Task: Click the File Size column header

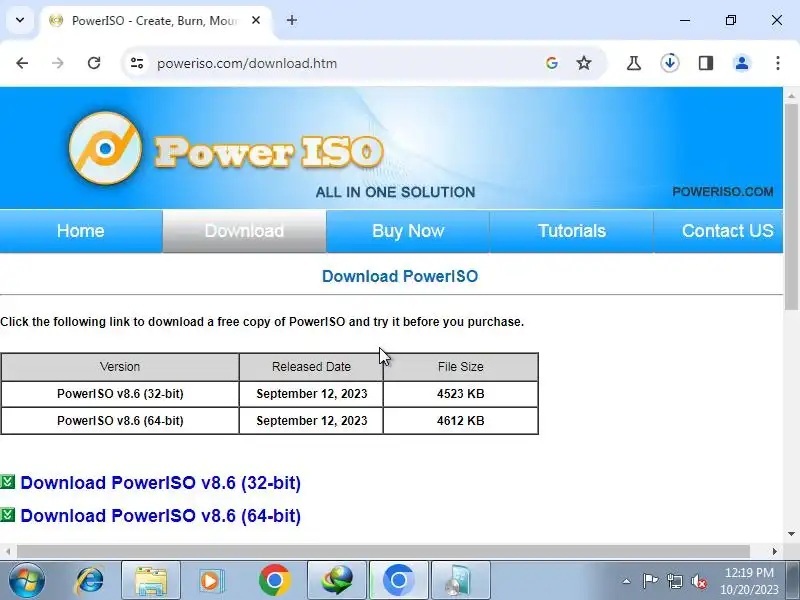Action: point(461,367)
